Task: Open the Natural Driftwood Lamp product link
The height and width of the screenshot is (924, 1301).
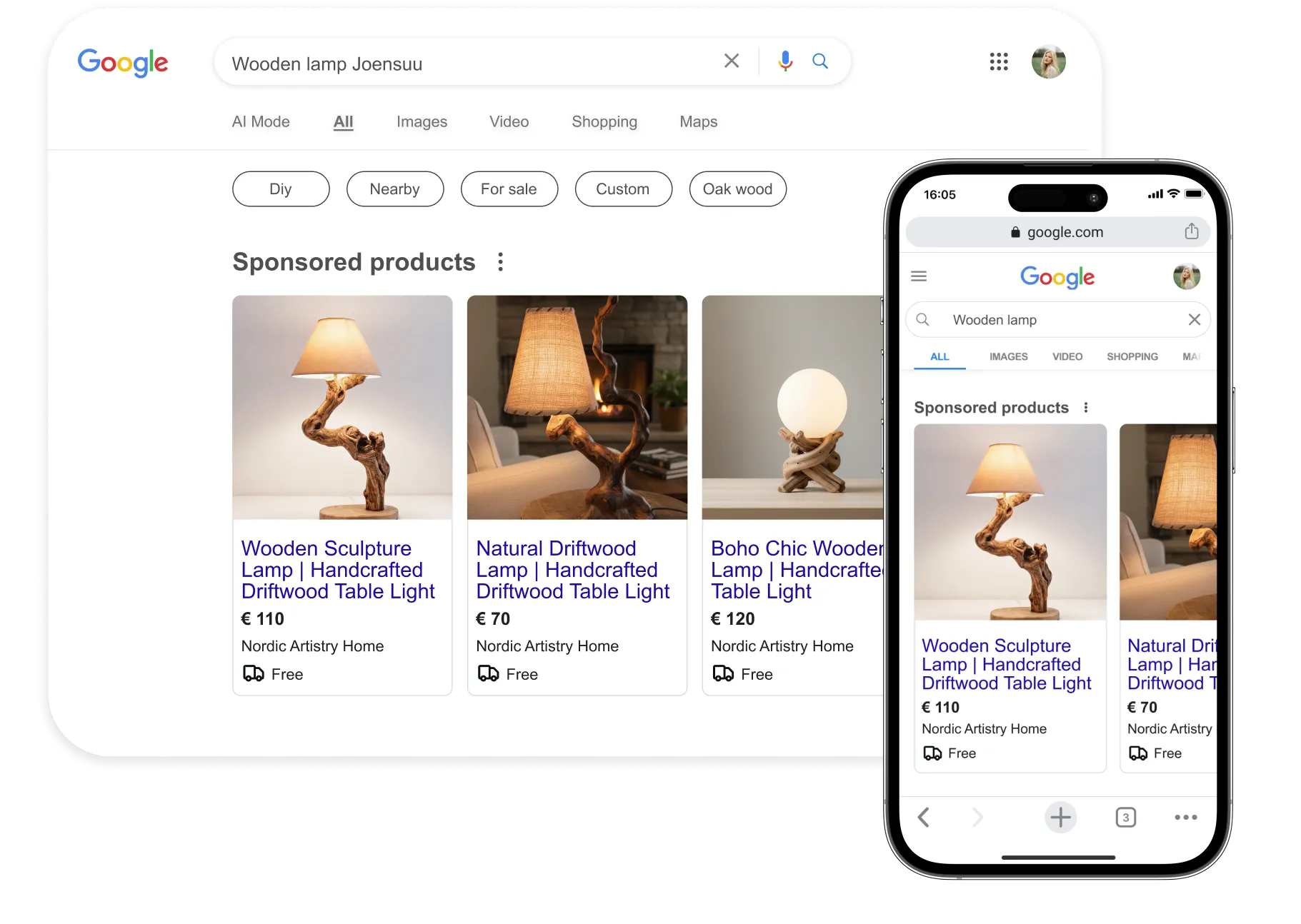Action: tap(572, 570)
